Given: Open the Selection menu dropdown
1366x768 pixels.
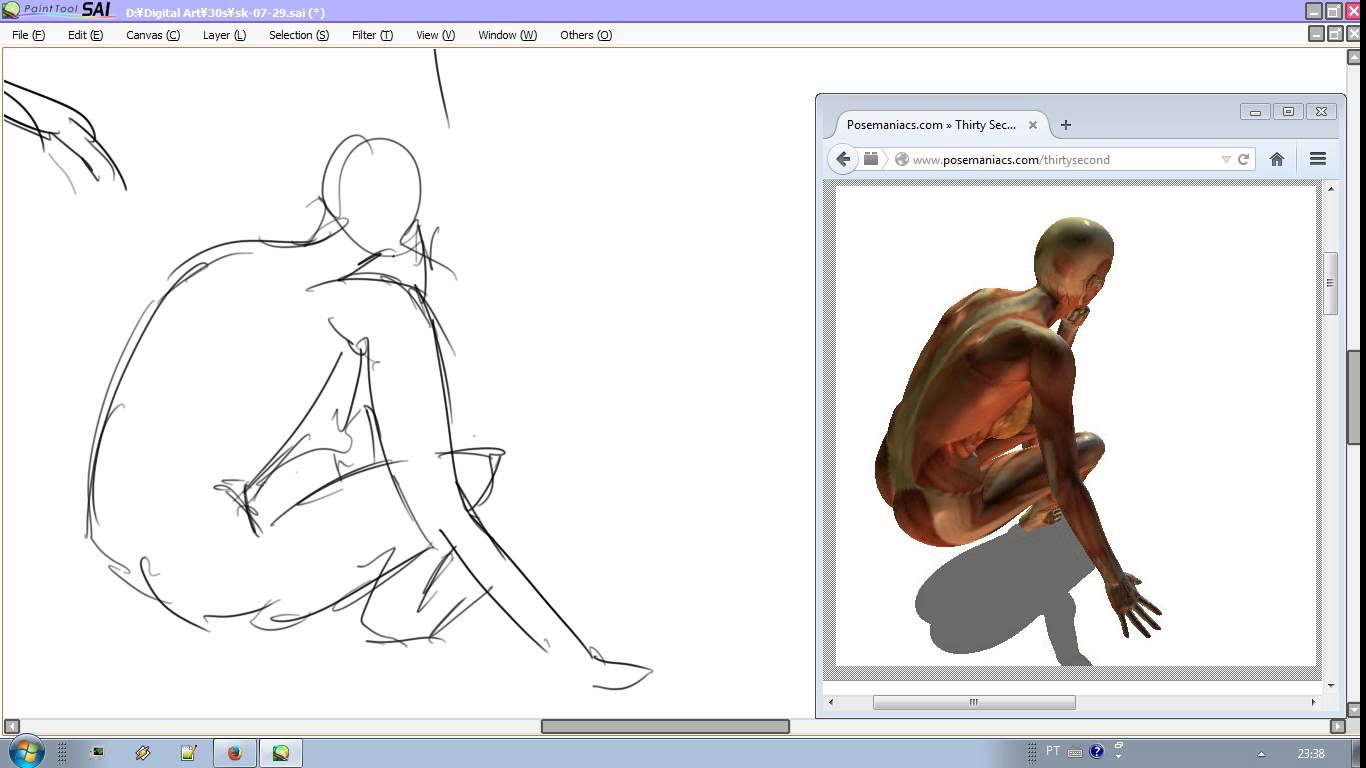Looking at the screenshot, I should (296, 34).
